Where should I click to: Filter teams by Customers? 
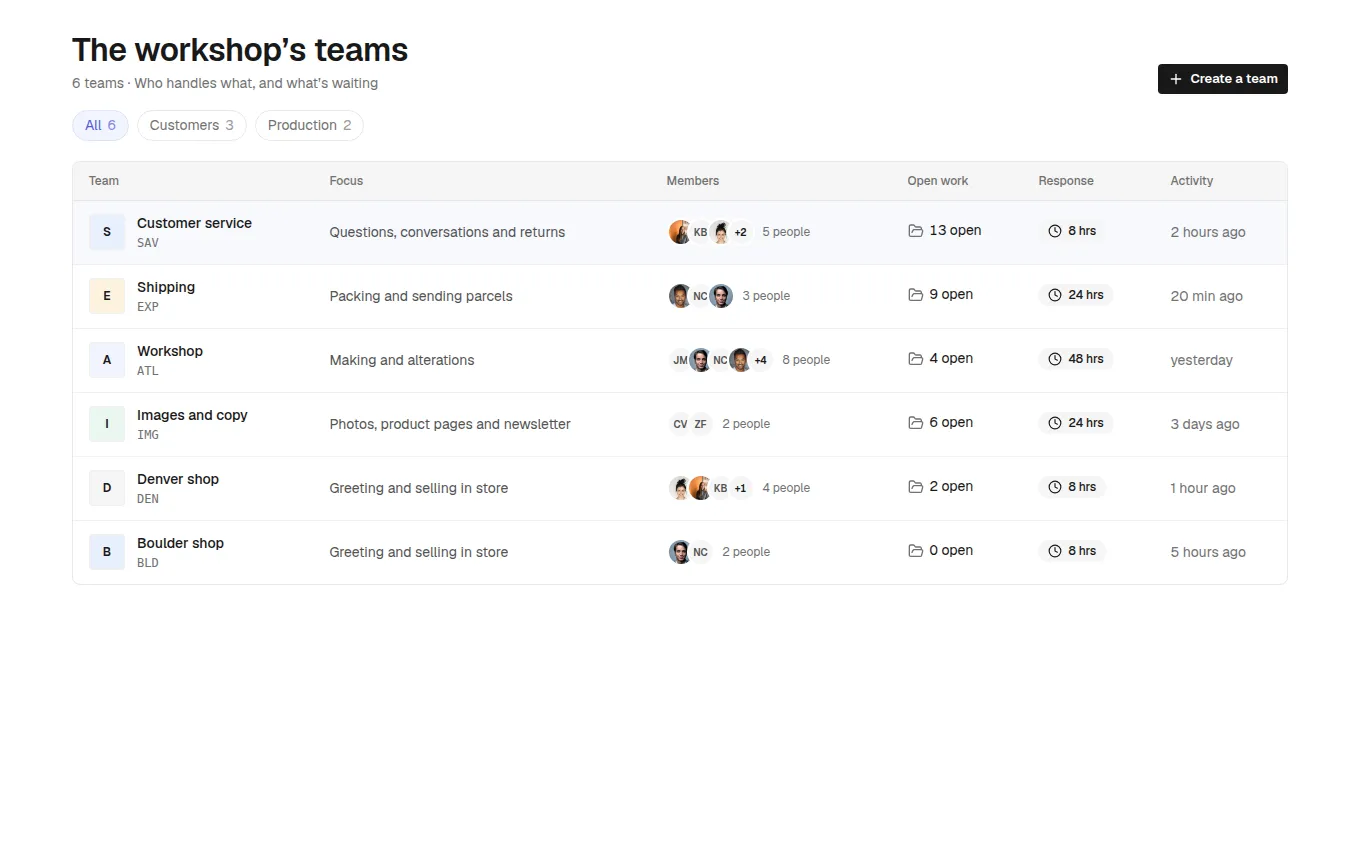[x=191, y=125]
